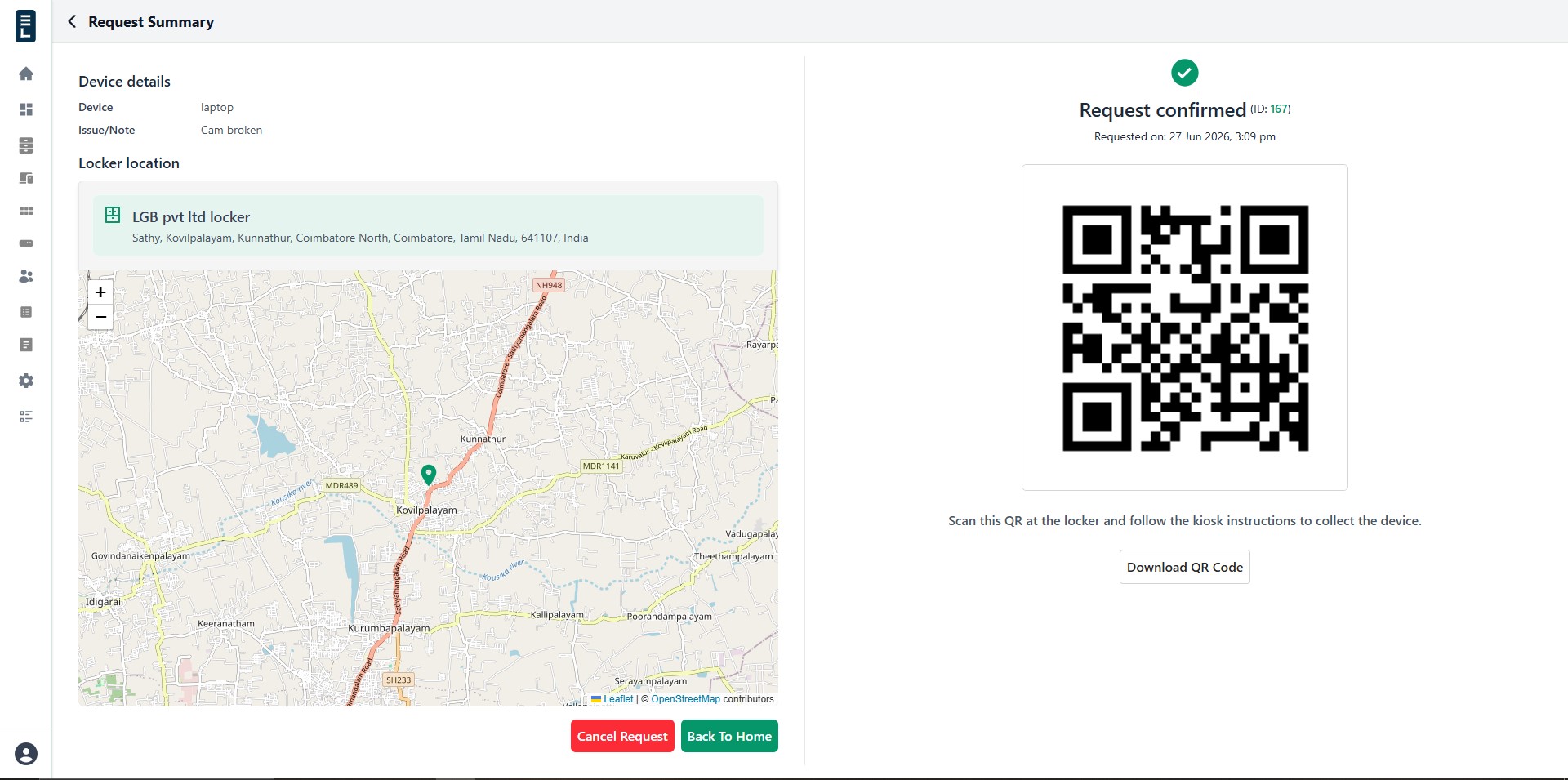Click the Kovilpalayam label on the map
The image size is (1568, 780).
(426, 510)
